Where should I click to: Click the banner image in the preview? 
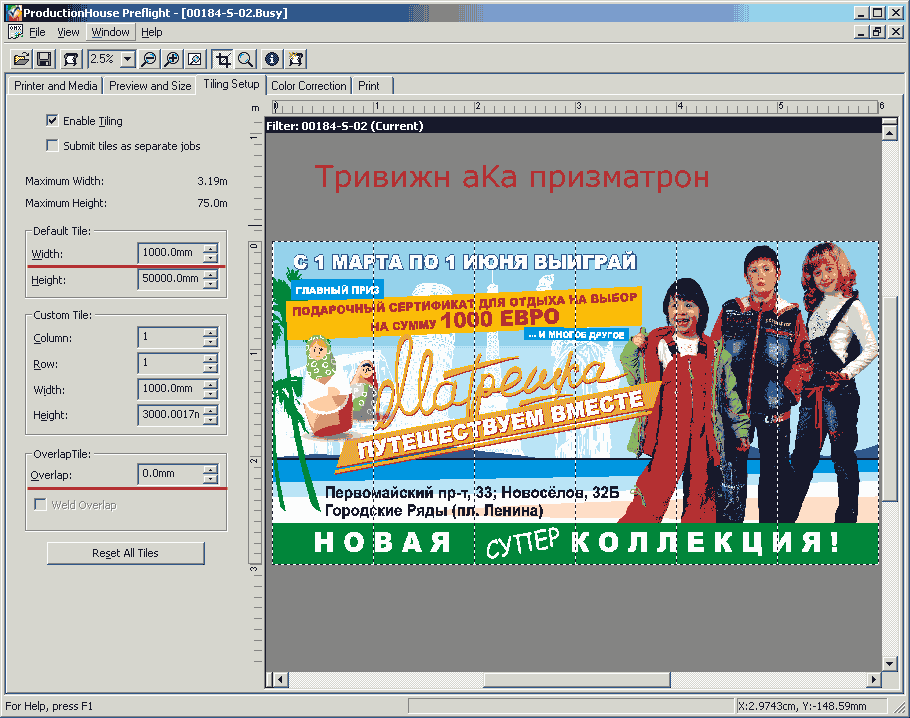coord(576,403)
